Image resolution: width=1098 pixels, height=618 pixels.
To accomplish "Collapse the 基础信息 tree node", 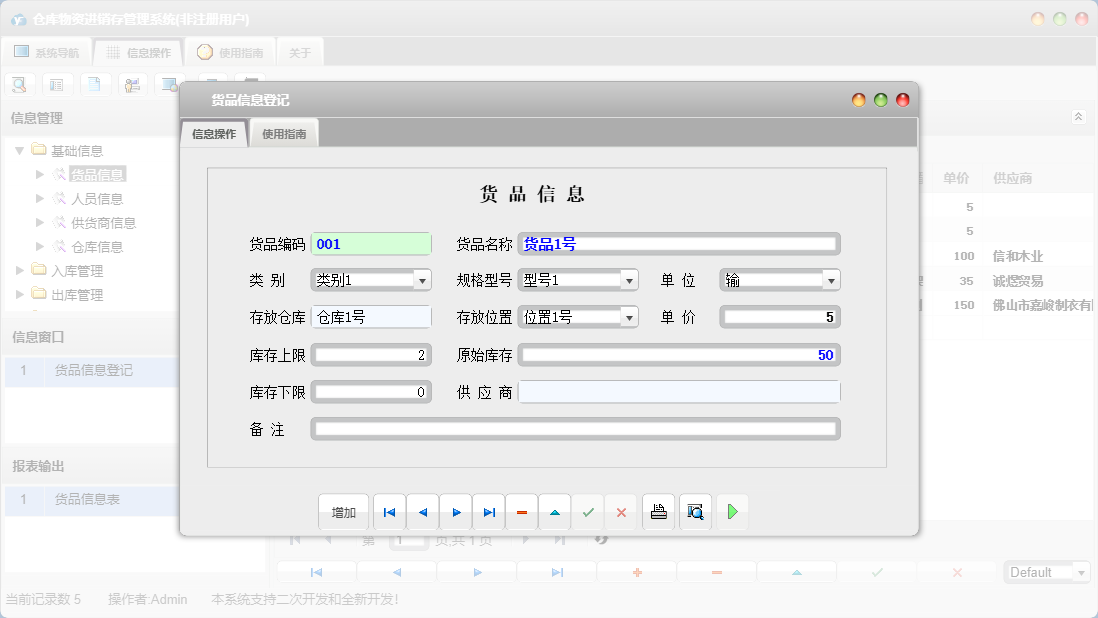I will tap(21, 149).
